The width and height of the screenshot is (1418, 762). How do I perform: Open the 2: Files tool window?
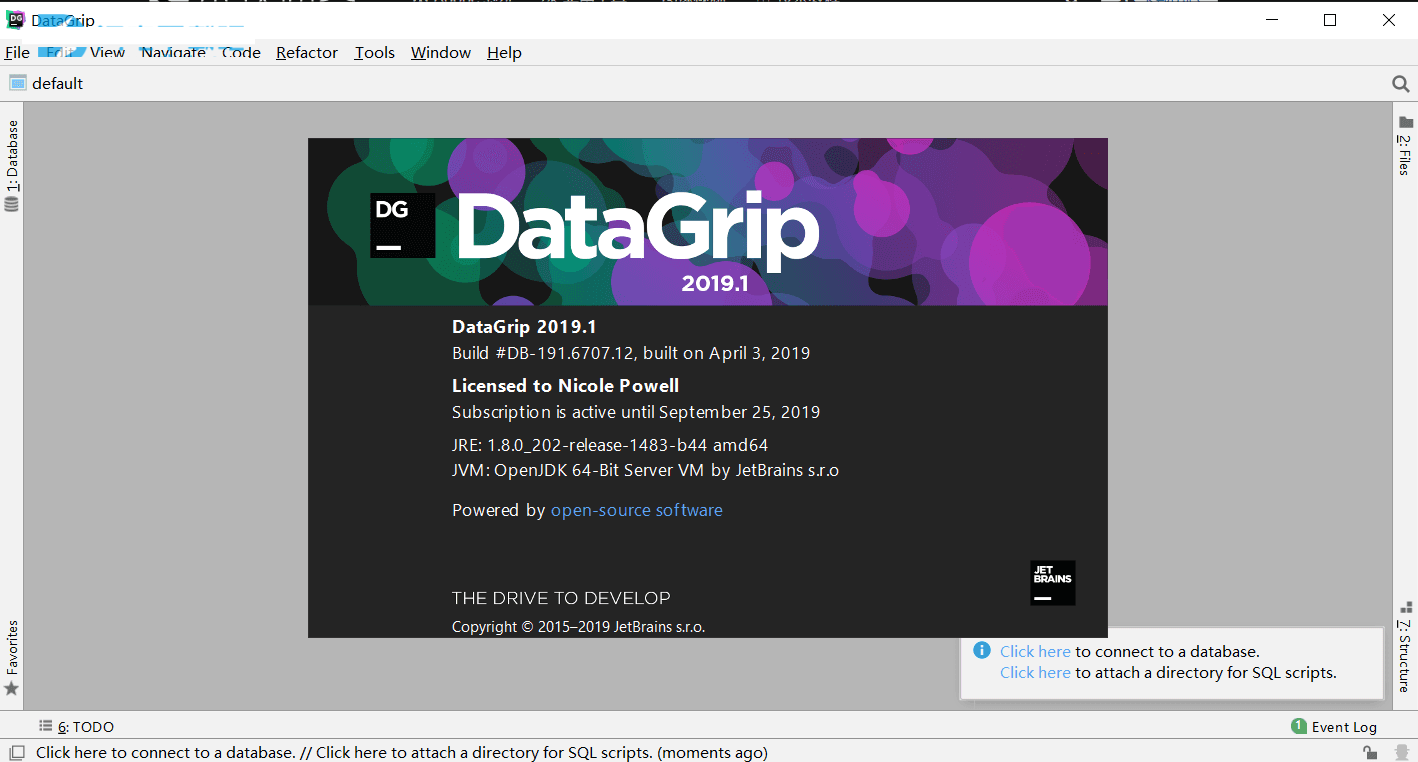[1405, 146]
